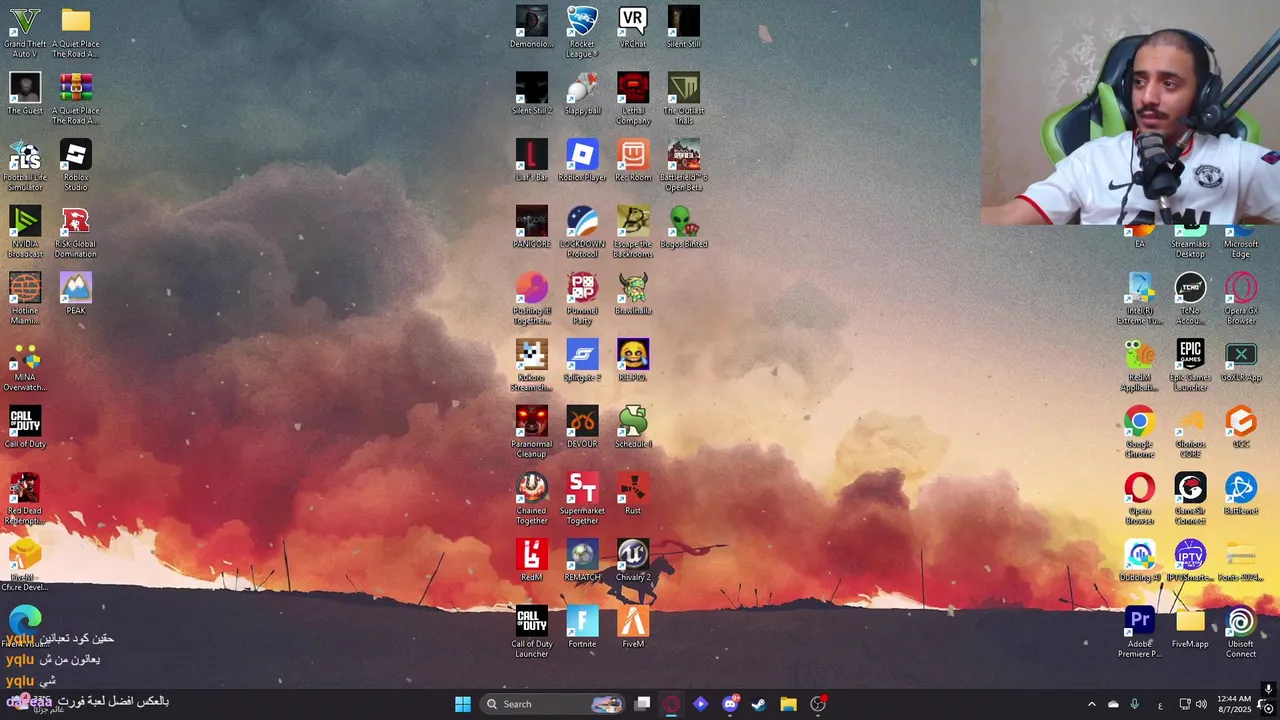Open Discord from the taskbar

point(730,704)
